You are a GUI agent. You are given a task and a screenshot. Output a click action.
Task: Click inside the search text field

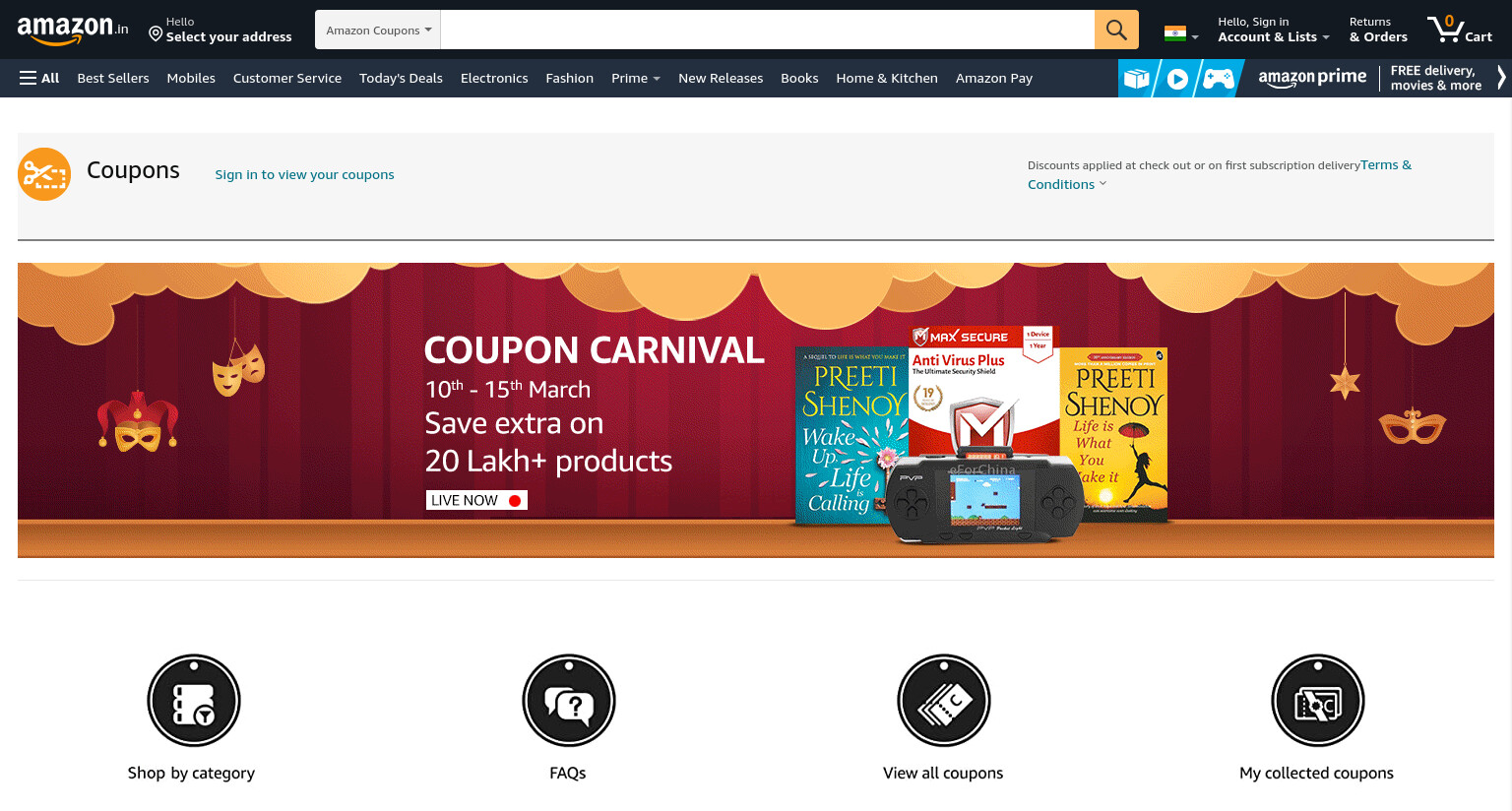coord(768,30)
